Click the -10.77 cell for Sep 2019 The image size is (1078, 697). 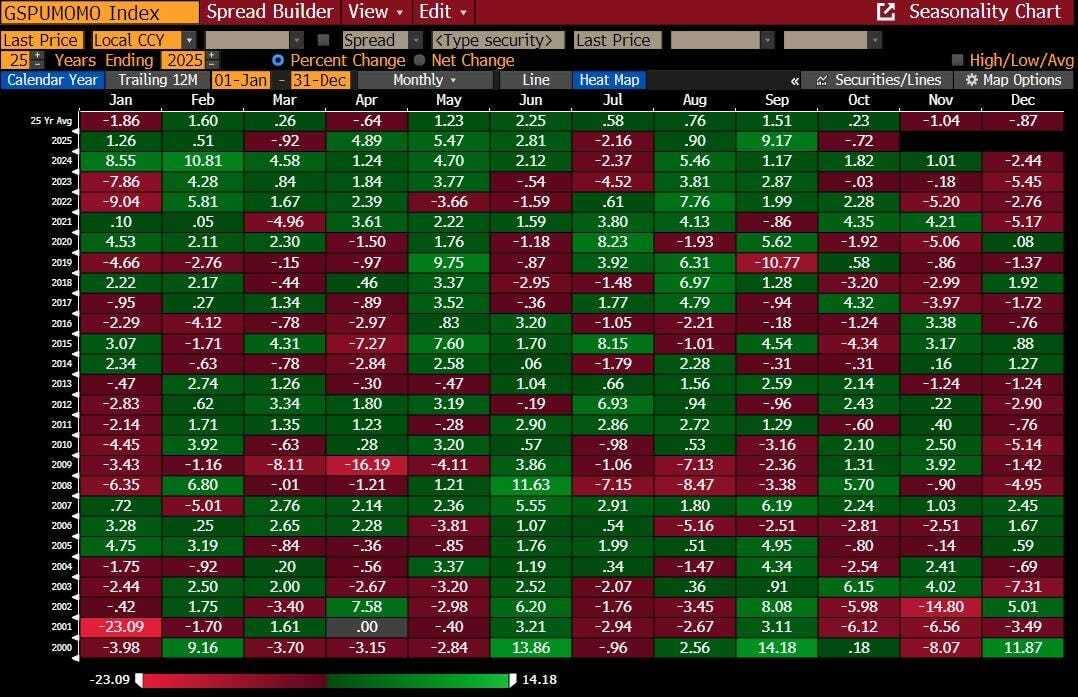776,263
